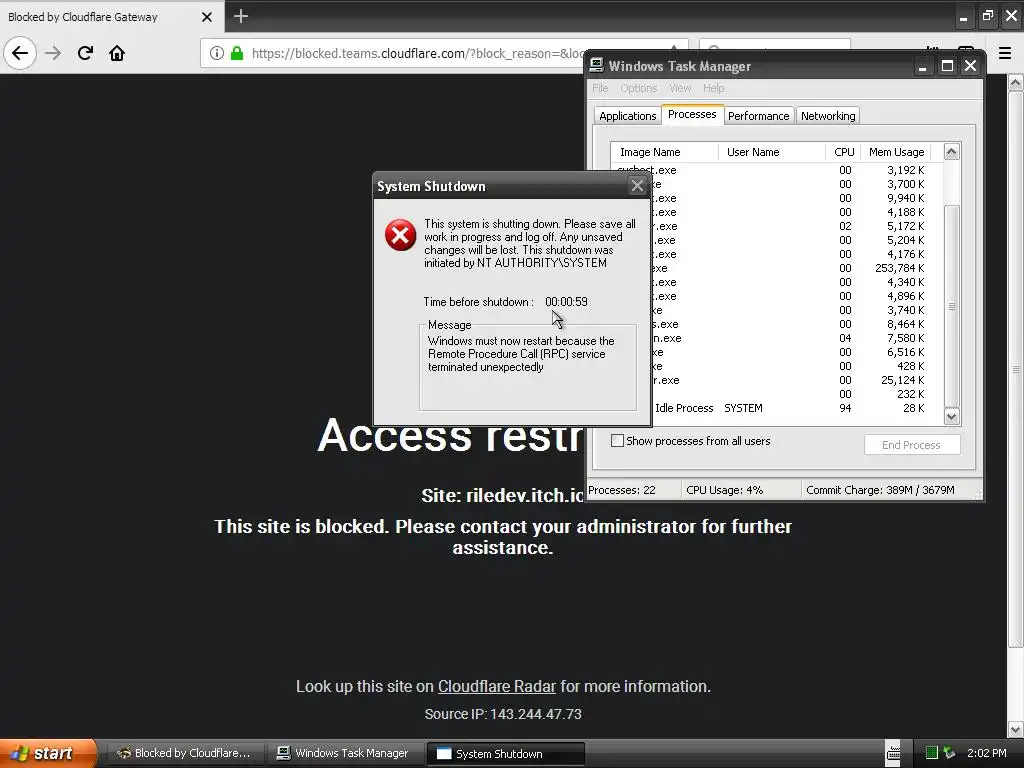This screenshot has width=1024, height=768.
Task: Open the Networking tab
Action: [827, 116]
